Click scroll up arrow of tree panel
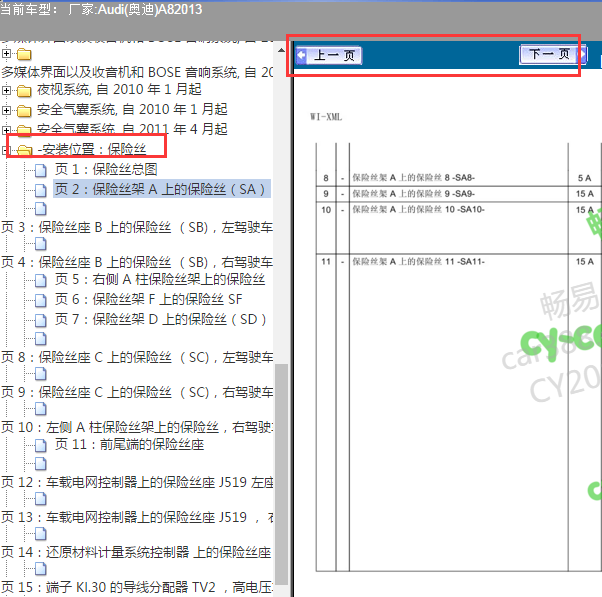 point(281,50)
